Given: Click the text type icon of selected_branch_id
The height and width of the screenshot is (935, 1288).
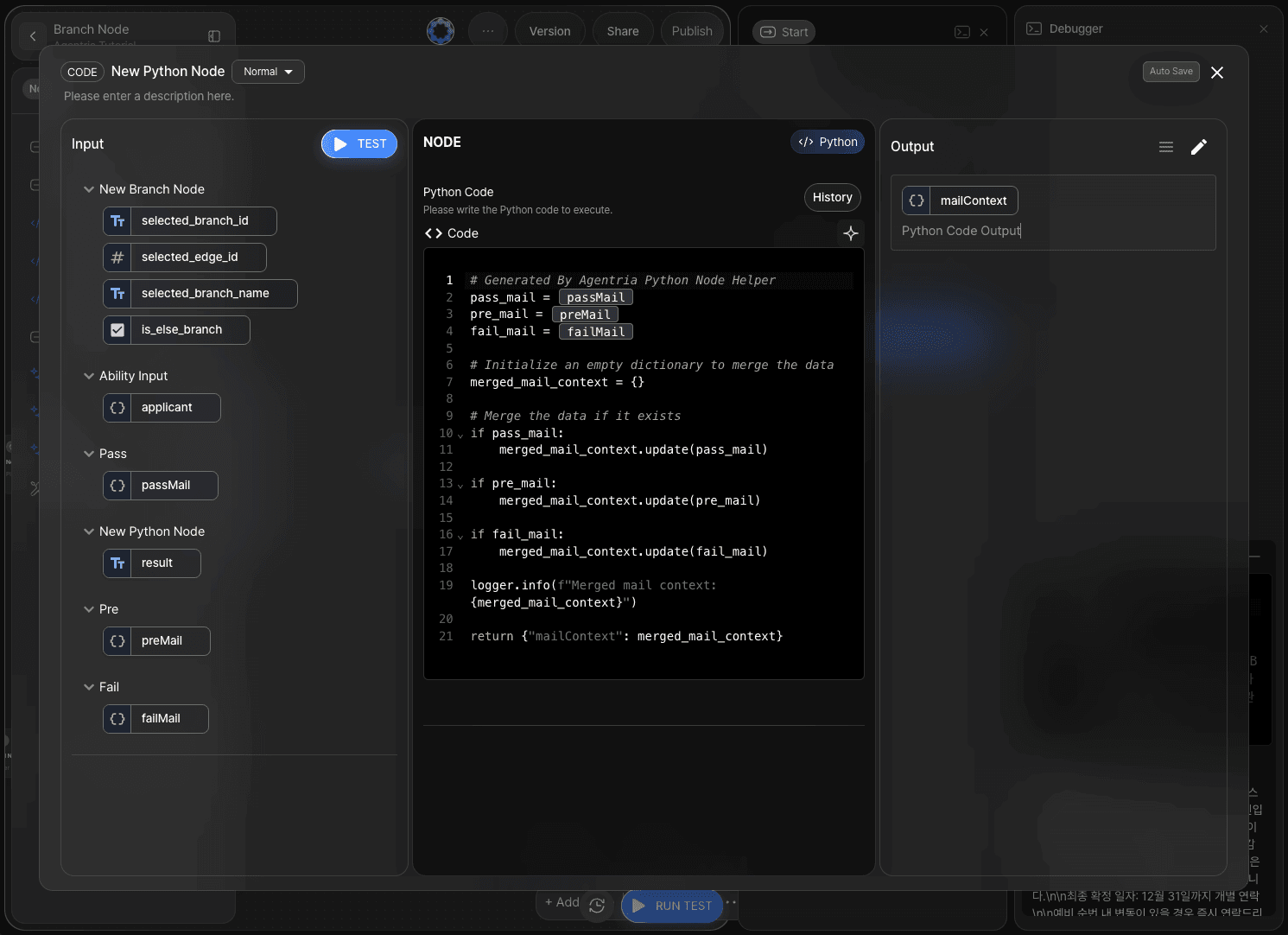Looking at the screenshot, I should tap(117, 221).
